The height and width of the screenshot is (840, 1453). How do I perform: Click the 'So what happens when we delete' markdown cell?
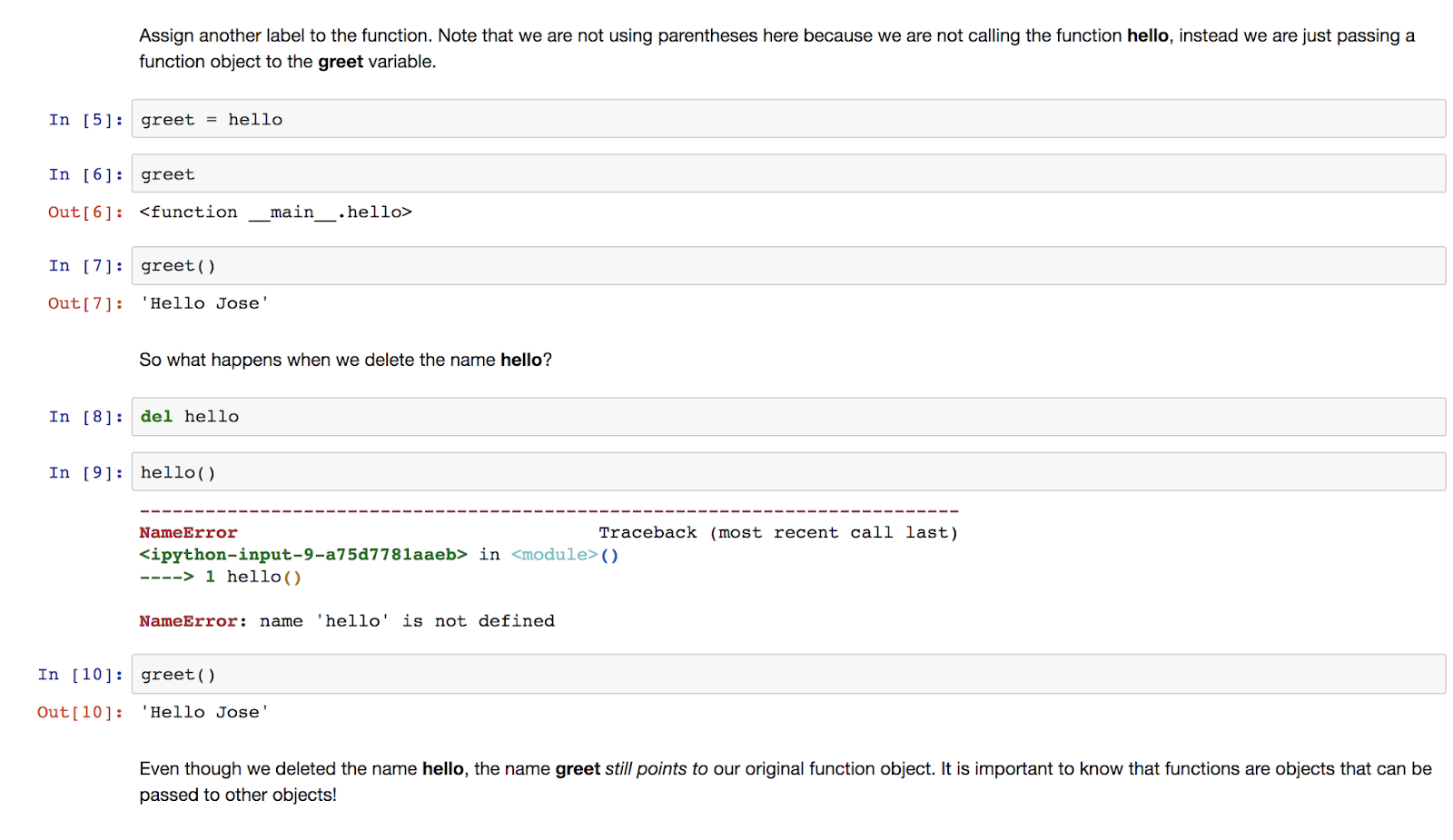(345, 360)
